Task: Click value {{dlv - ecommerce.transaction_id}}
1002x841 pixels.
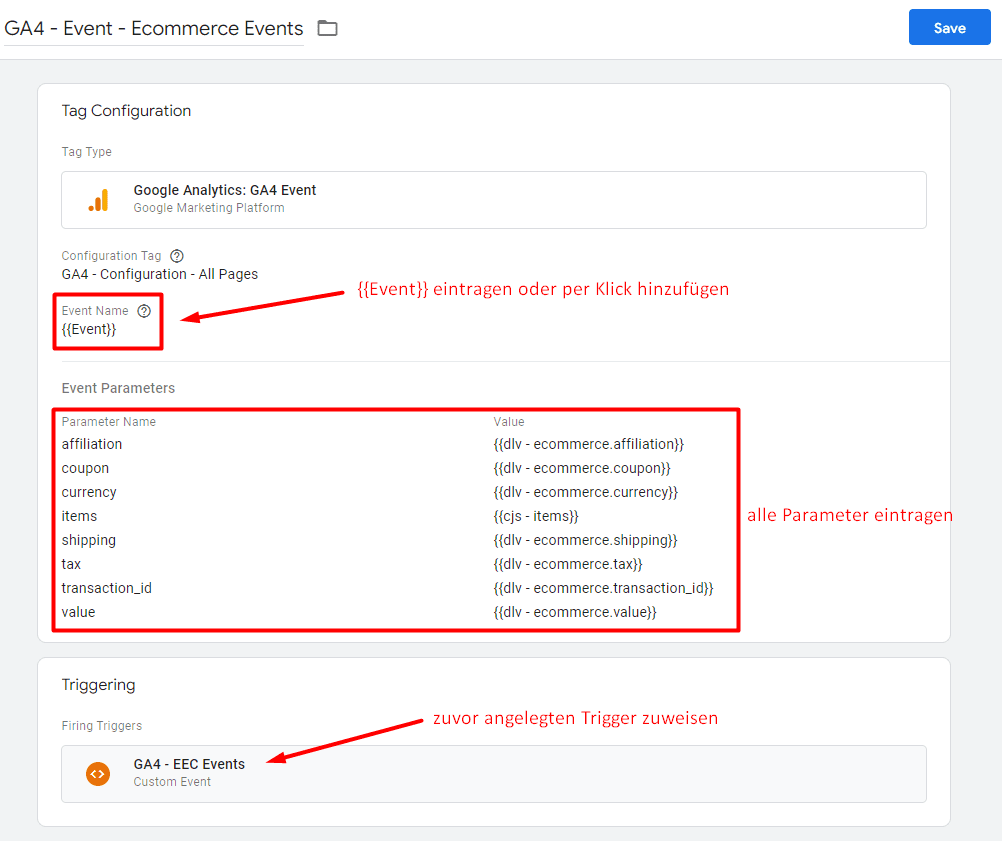Action: (x=603, y=588)
